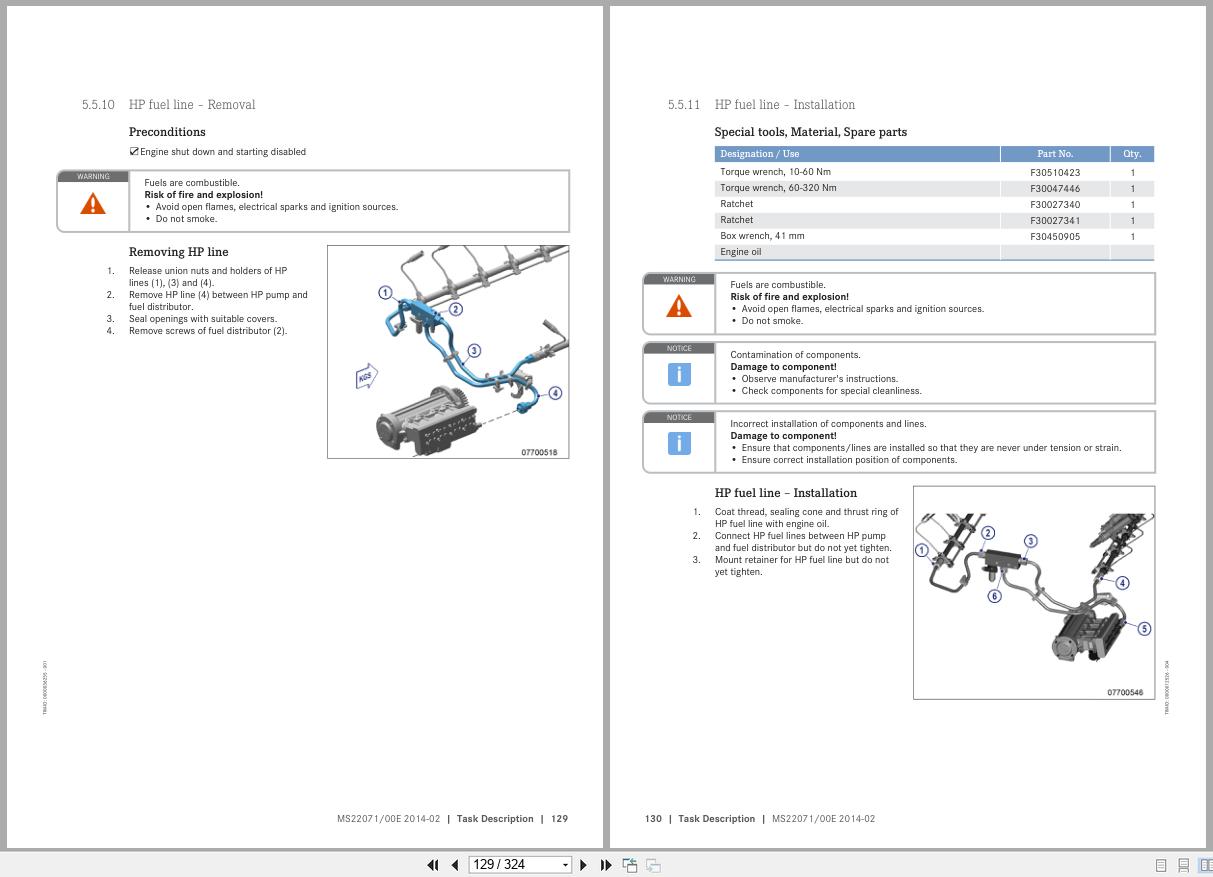Switch to continuous scrolling view
The width and height of the screenshot is (1213, 877).
(1183, 865)
